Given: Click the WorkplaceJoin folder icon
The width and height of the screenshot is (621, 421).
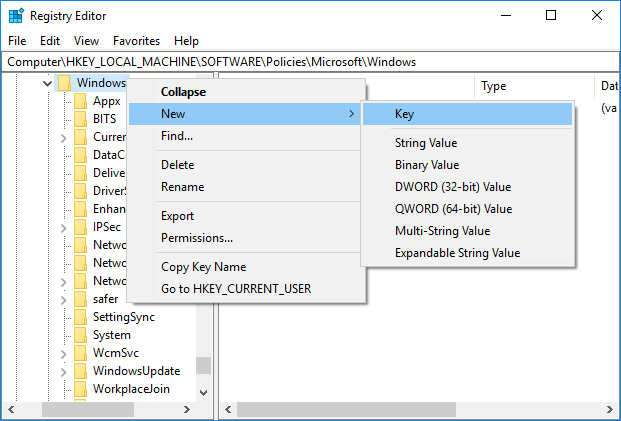Looking at the screenshot, I should tap(81, 389).
